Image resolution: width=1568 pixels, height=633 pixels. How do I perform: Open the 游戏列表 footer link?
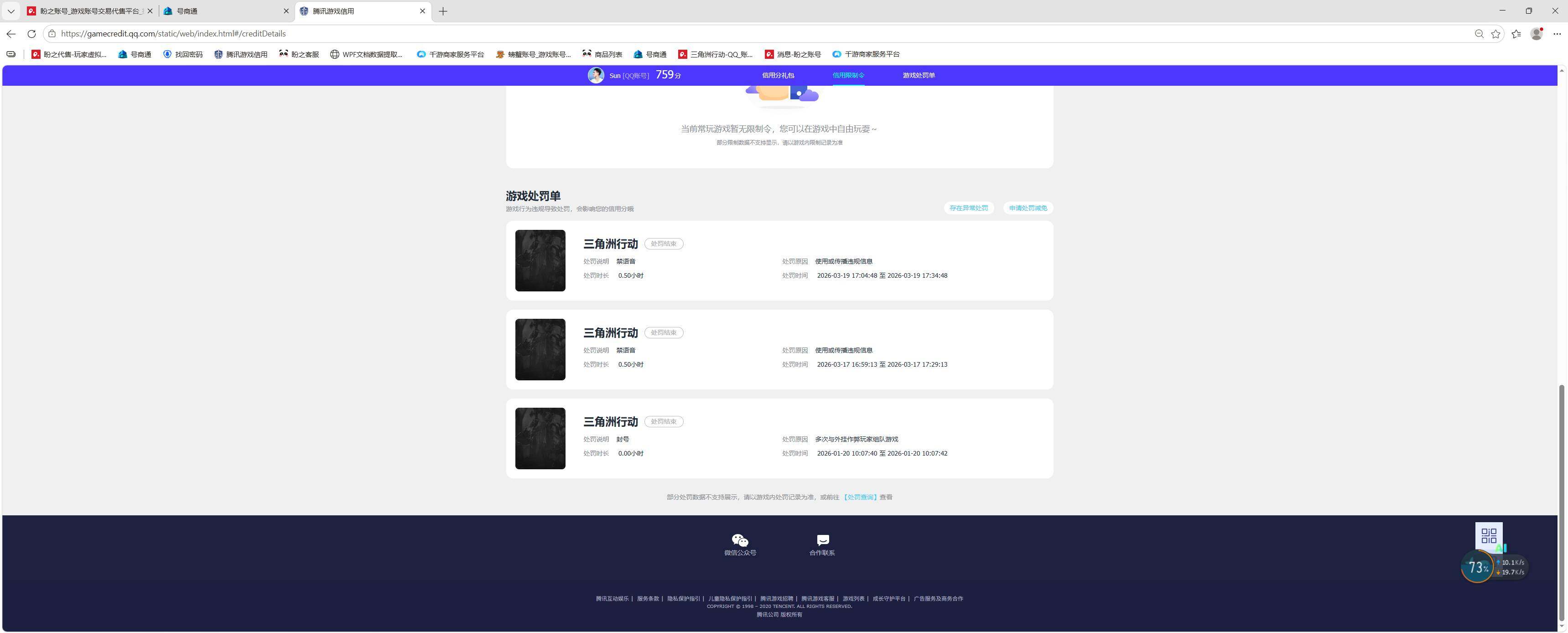pyautogui.click(x=853, y=599)
